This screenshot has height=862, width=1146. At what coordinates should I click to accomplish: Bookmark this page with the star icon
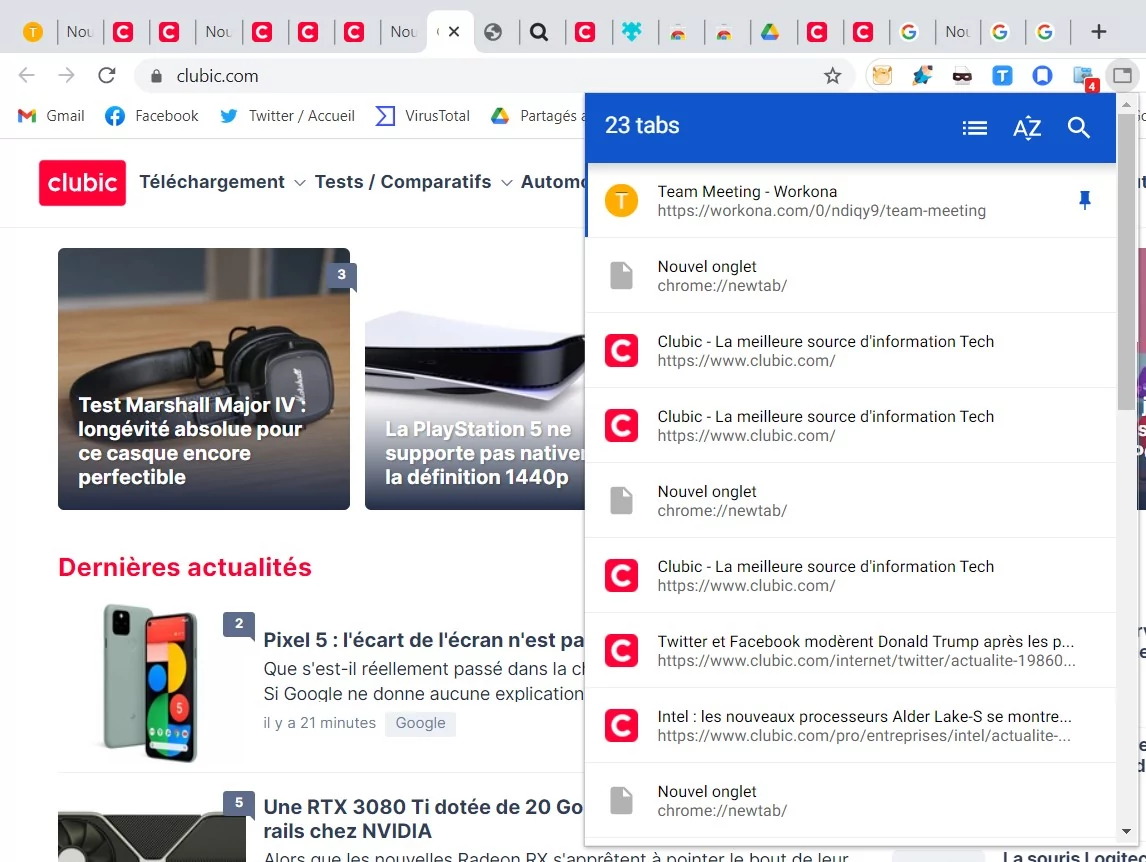click(x=832, y=76)
